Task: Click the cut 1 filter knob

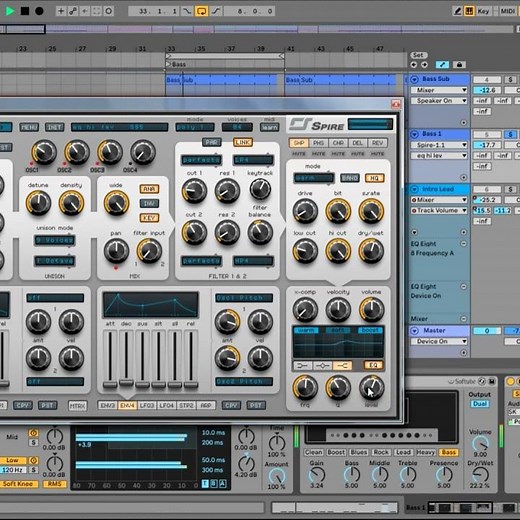Action: 194,191
